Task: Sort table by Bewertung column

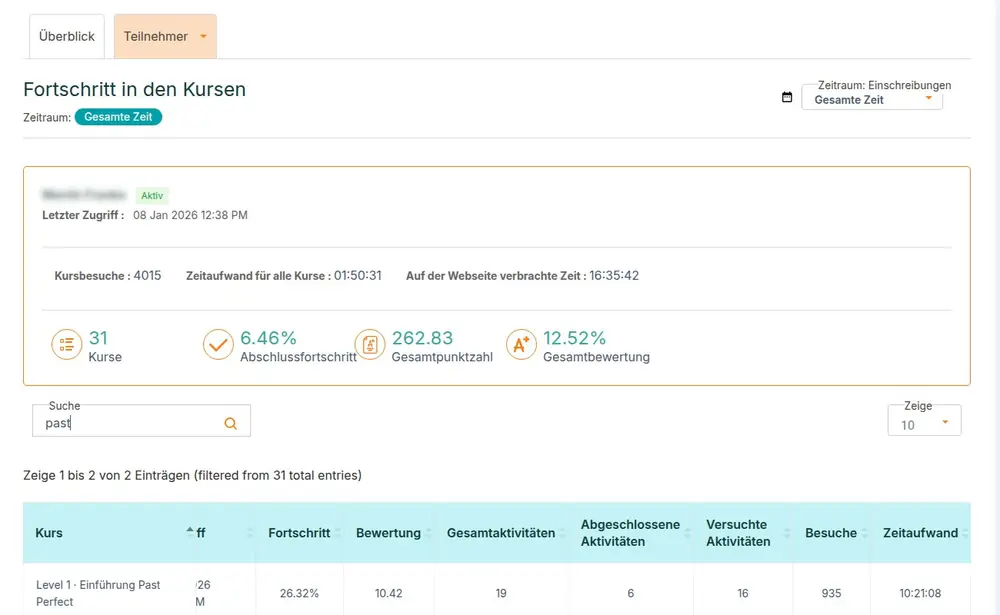Action: [x=388, y=533]
